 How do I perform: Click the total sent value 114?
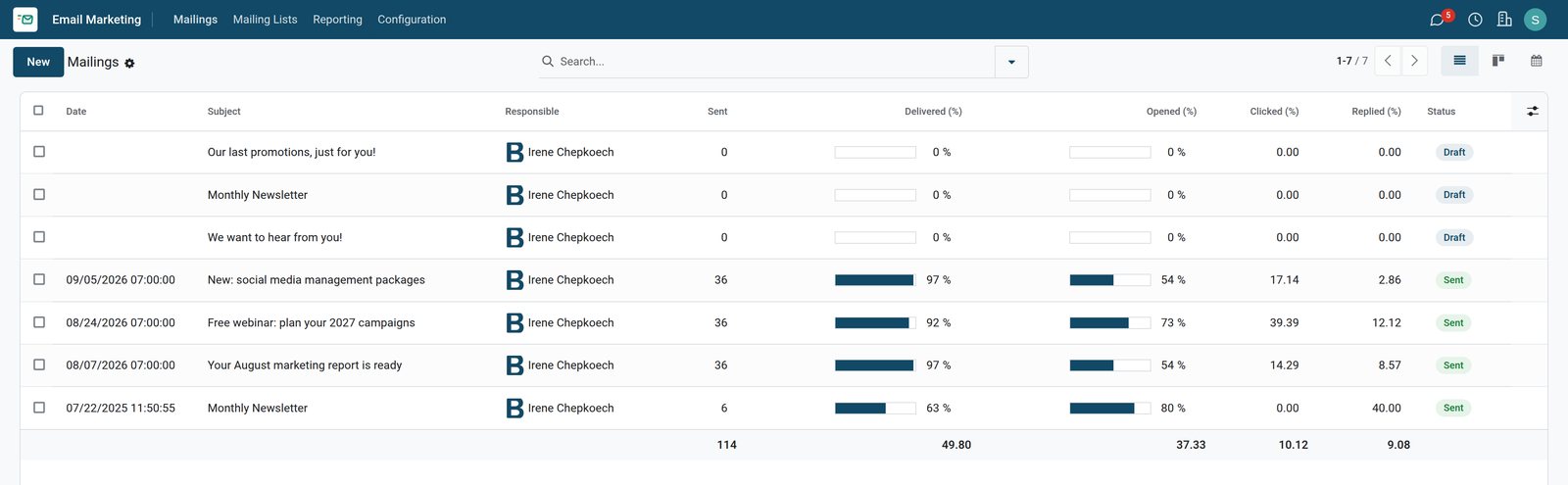726,445
